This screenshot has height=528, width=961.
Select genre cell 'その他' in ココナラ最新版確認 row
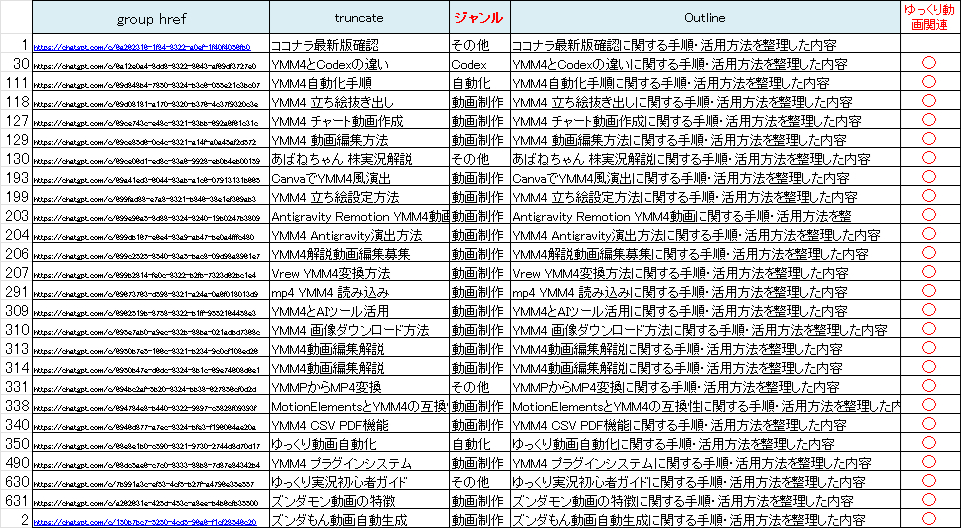point(479,44)
